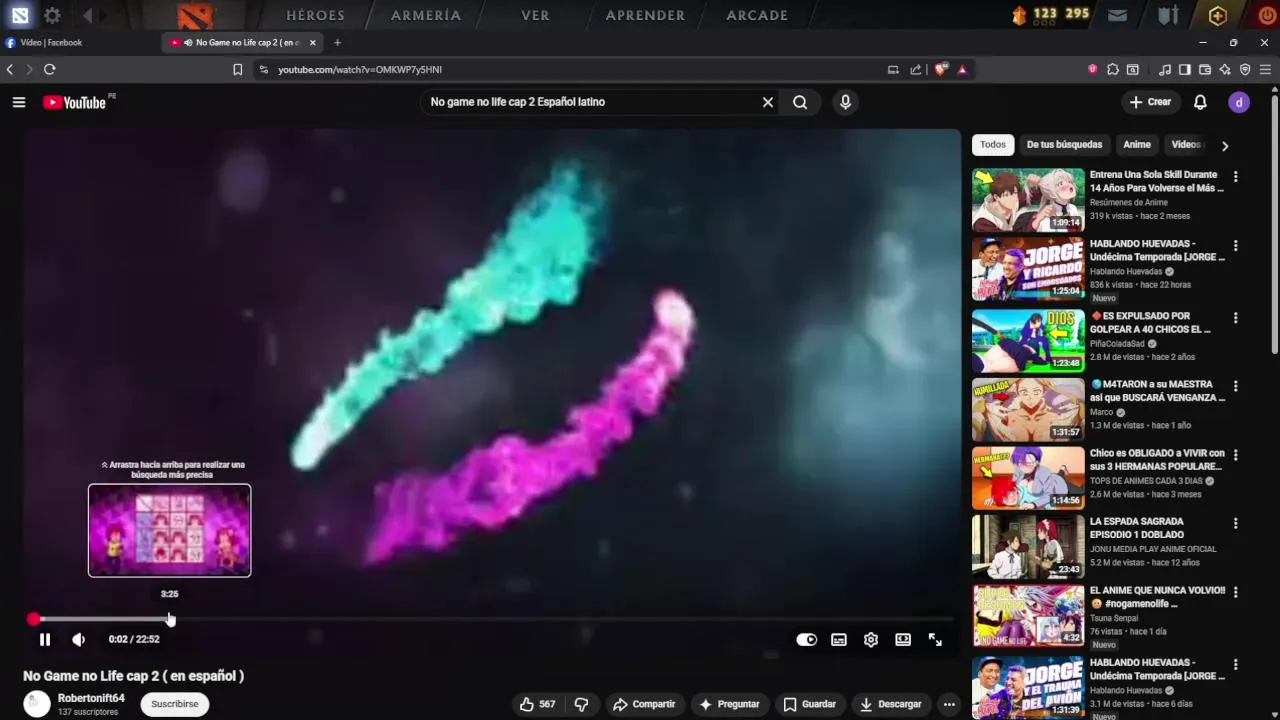Open options for M4TARON a su MAESTRA video
The width and height of the screenshot is (1280, 720).
[1236, 386]
